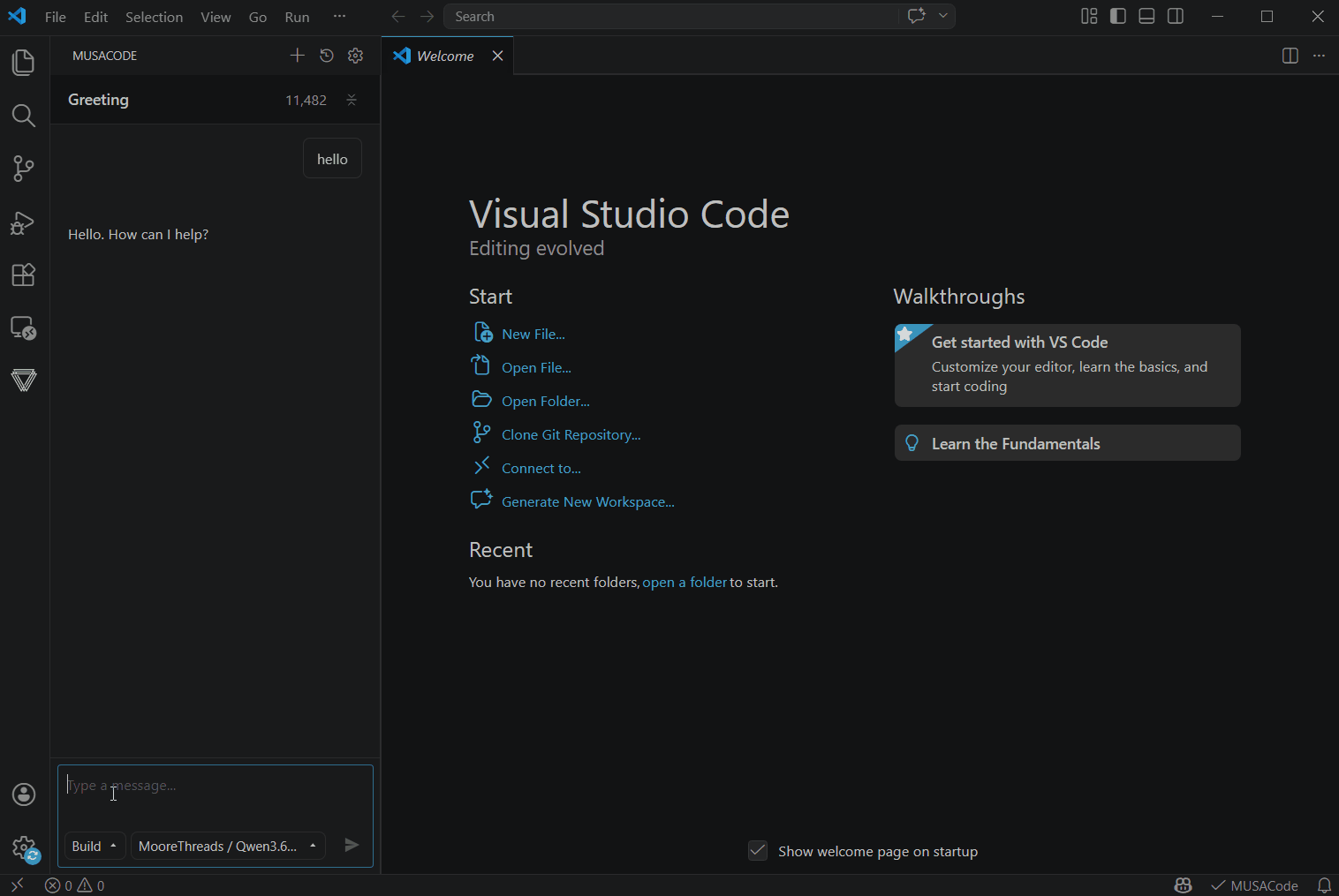Open the File menu
The height and width of the screenshot is (896, 1339).
pos(56,17)
